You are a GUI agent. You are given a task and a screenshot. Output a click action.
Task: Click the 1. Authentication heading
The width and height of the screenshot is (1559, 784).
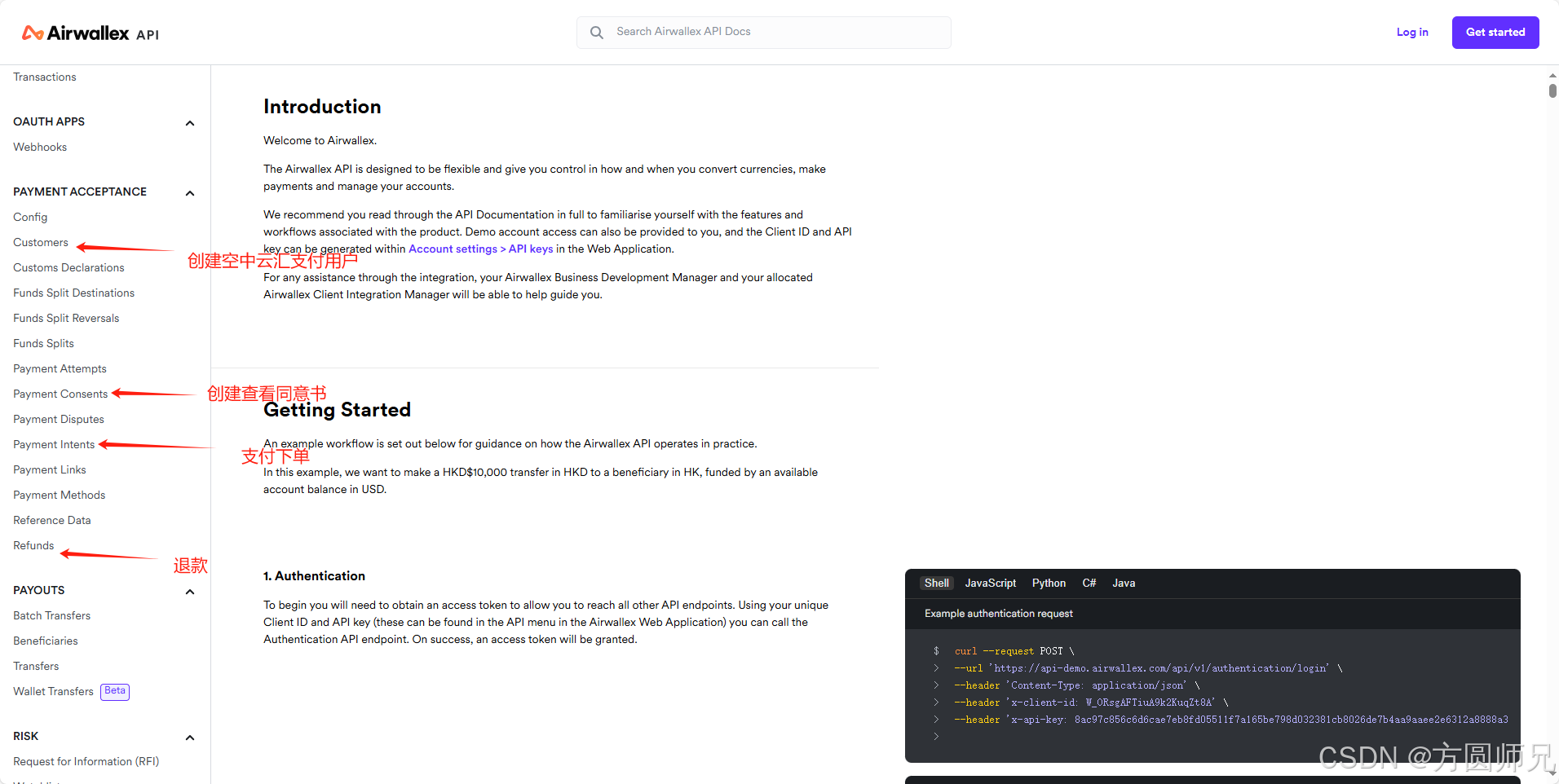coord(314,575)
